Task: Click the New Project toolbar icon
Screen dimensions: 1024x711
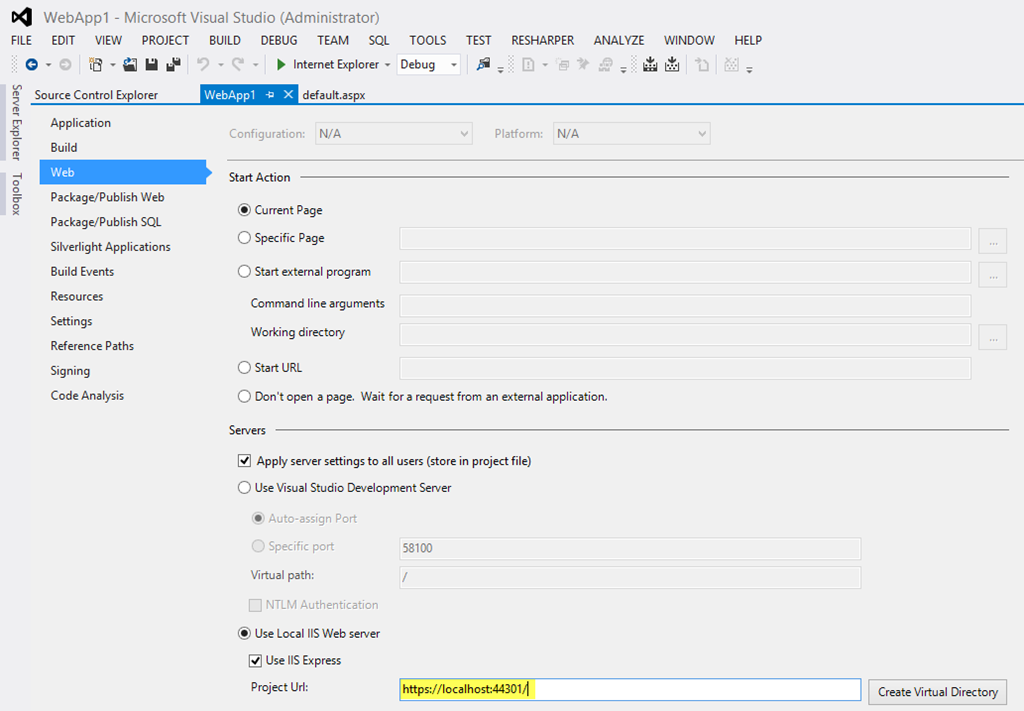Action: [95, 65]
